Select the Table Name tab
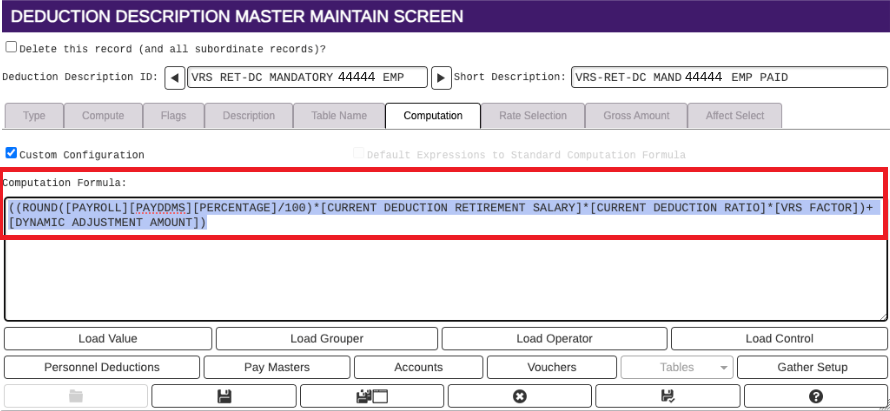 click(x=339, y=116)
